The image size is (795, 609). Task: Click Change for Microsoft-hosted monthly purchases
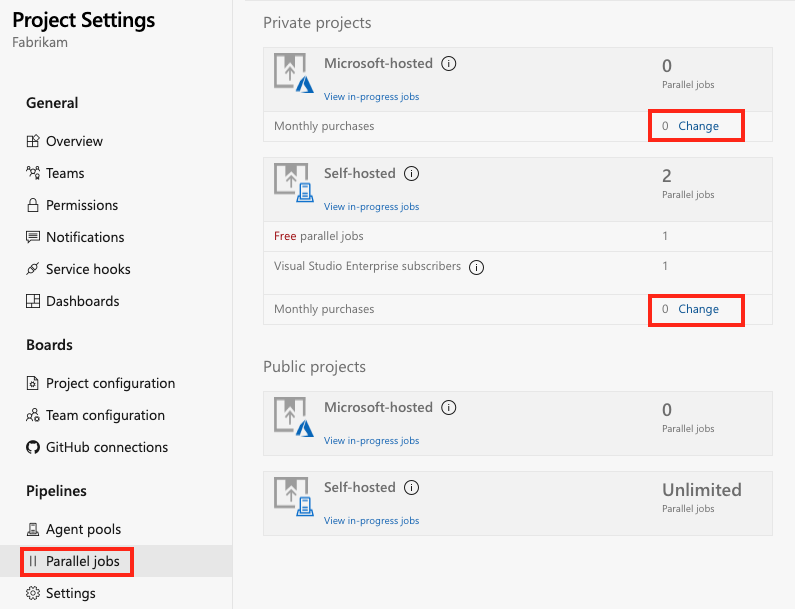tap(698, 126)
